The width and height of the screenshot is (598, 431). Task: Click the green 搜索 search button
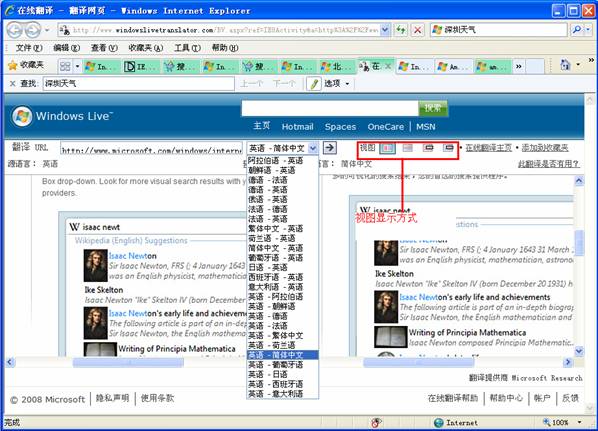(433, 108)
